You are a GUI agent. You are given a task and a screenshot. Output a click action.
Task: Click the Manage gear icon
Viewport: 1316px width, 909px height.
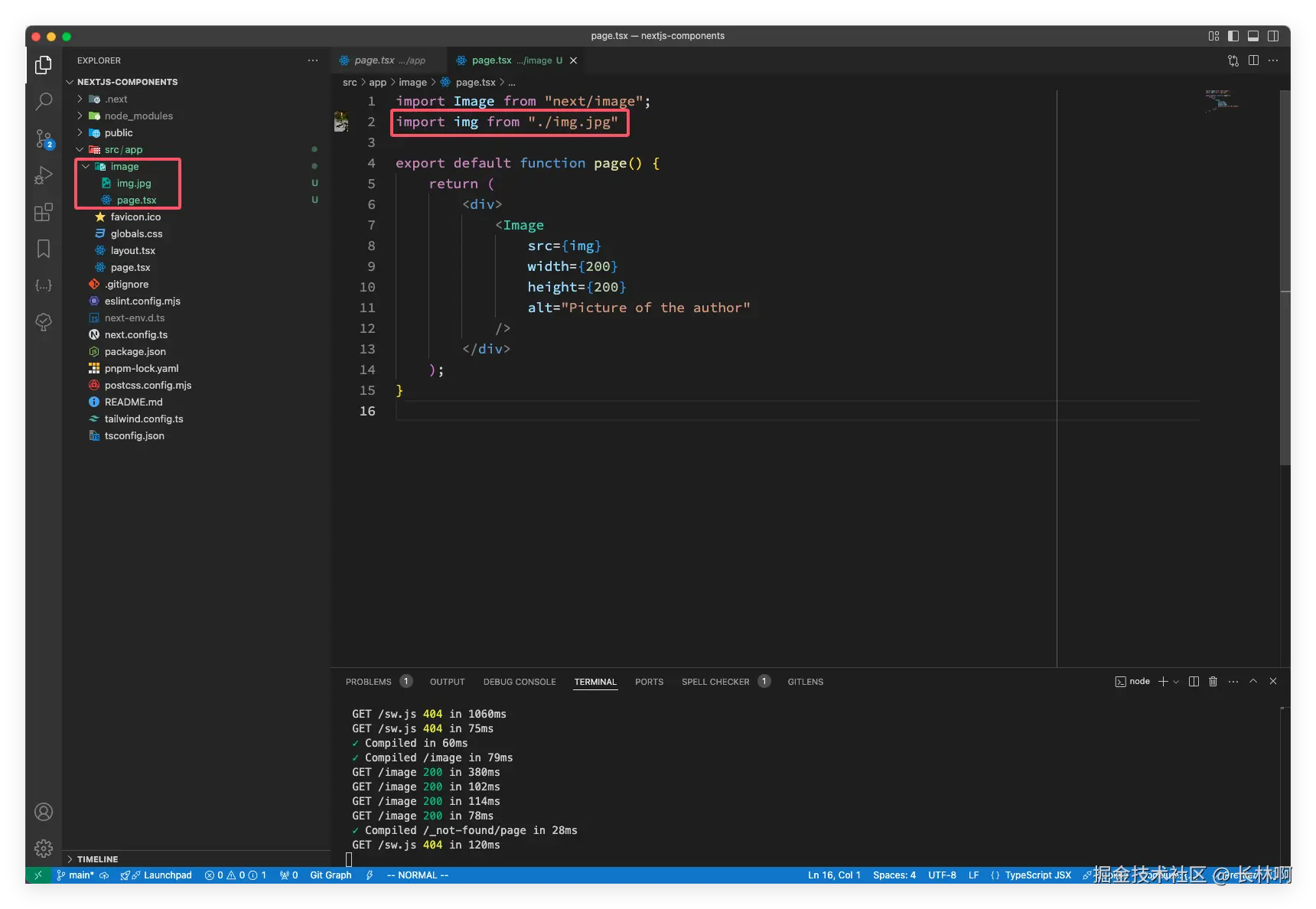click(44, 848)
